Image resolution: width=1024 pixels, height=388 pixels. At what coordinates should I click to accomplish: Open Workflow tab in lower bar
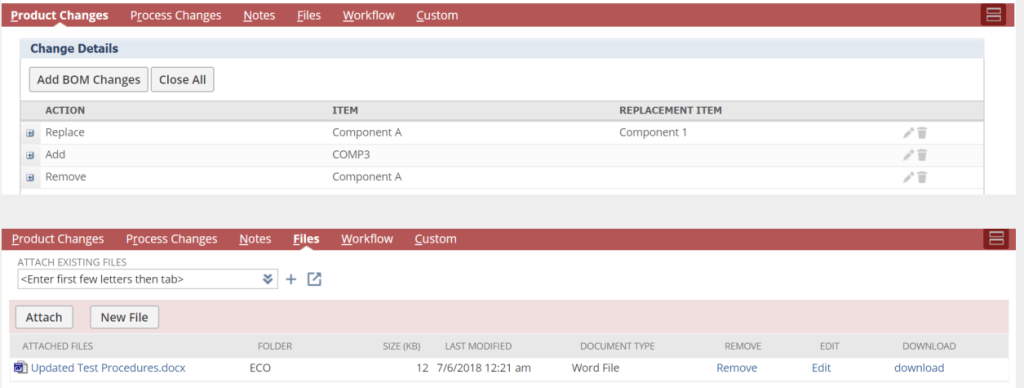pos(367,238)
